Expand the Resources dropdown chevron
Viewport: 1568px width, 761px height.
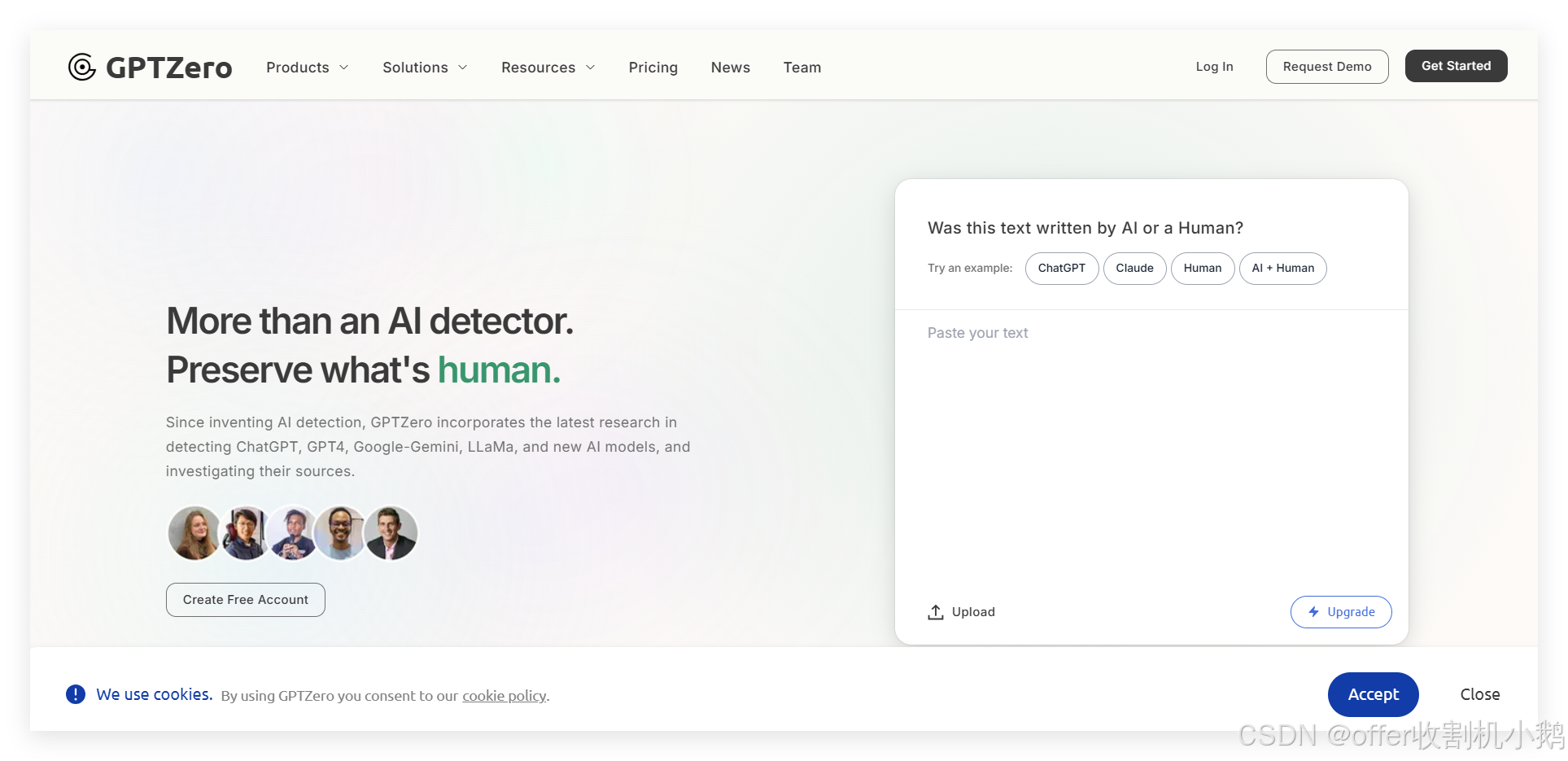click(x=591, y=68)
